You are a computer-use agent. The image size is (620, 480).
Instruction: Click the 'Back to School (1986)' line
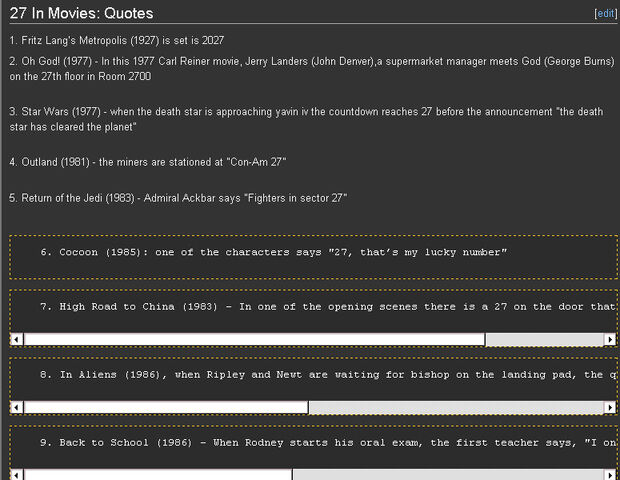328,443
